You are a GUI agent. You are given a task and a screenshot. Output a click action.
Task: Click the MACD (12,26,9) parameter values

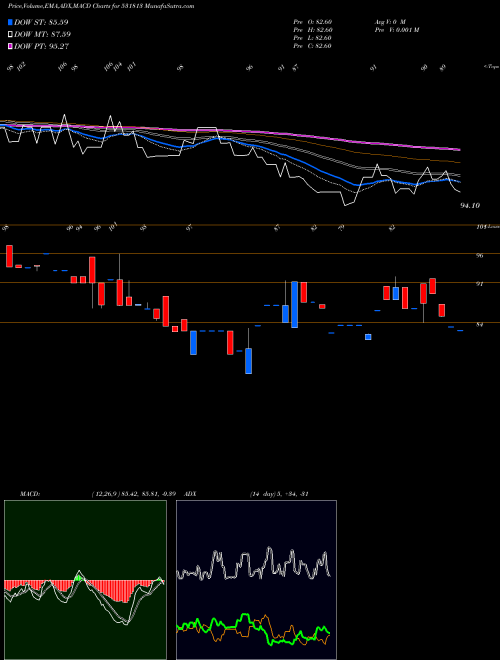tap(136, 494)
